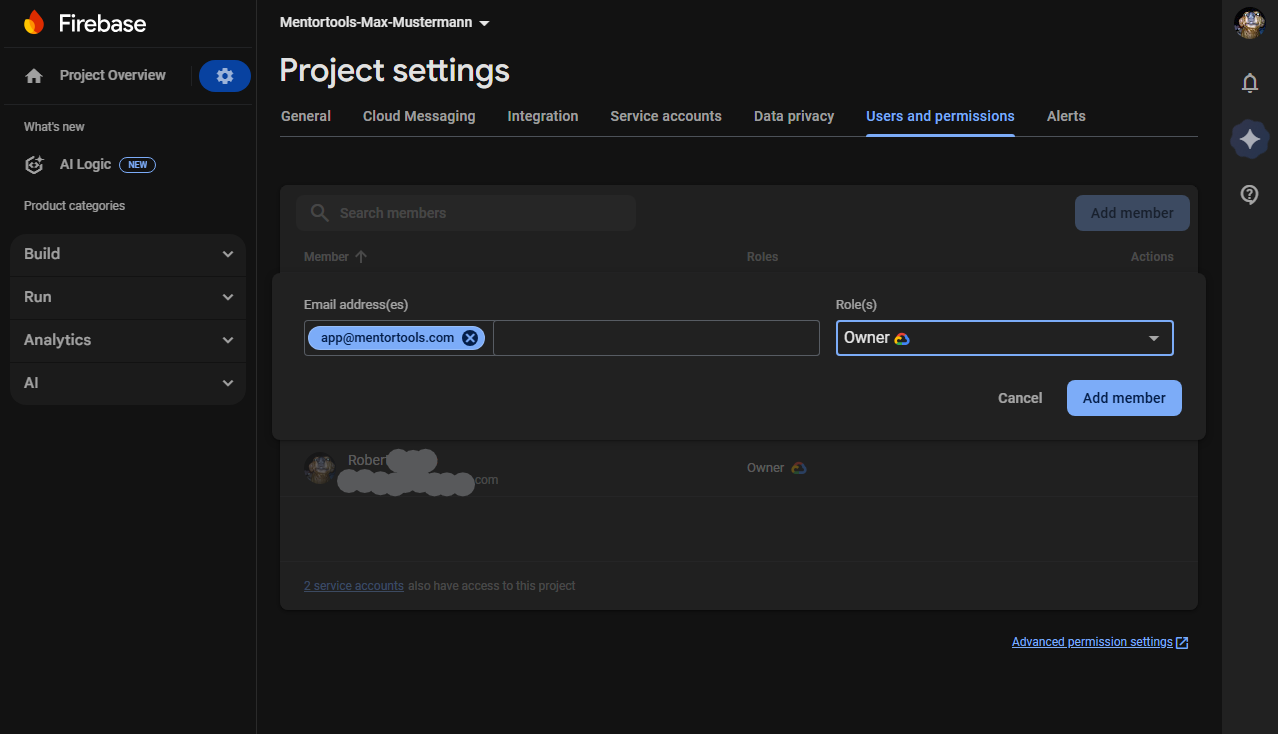The height and width of the screenshot is (734, 1278).
Task: Click the Project settings heading
Action: (395, 70)
